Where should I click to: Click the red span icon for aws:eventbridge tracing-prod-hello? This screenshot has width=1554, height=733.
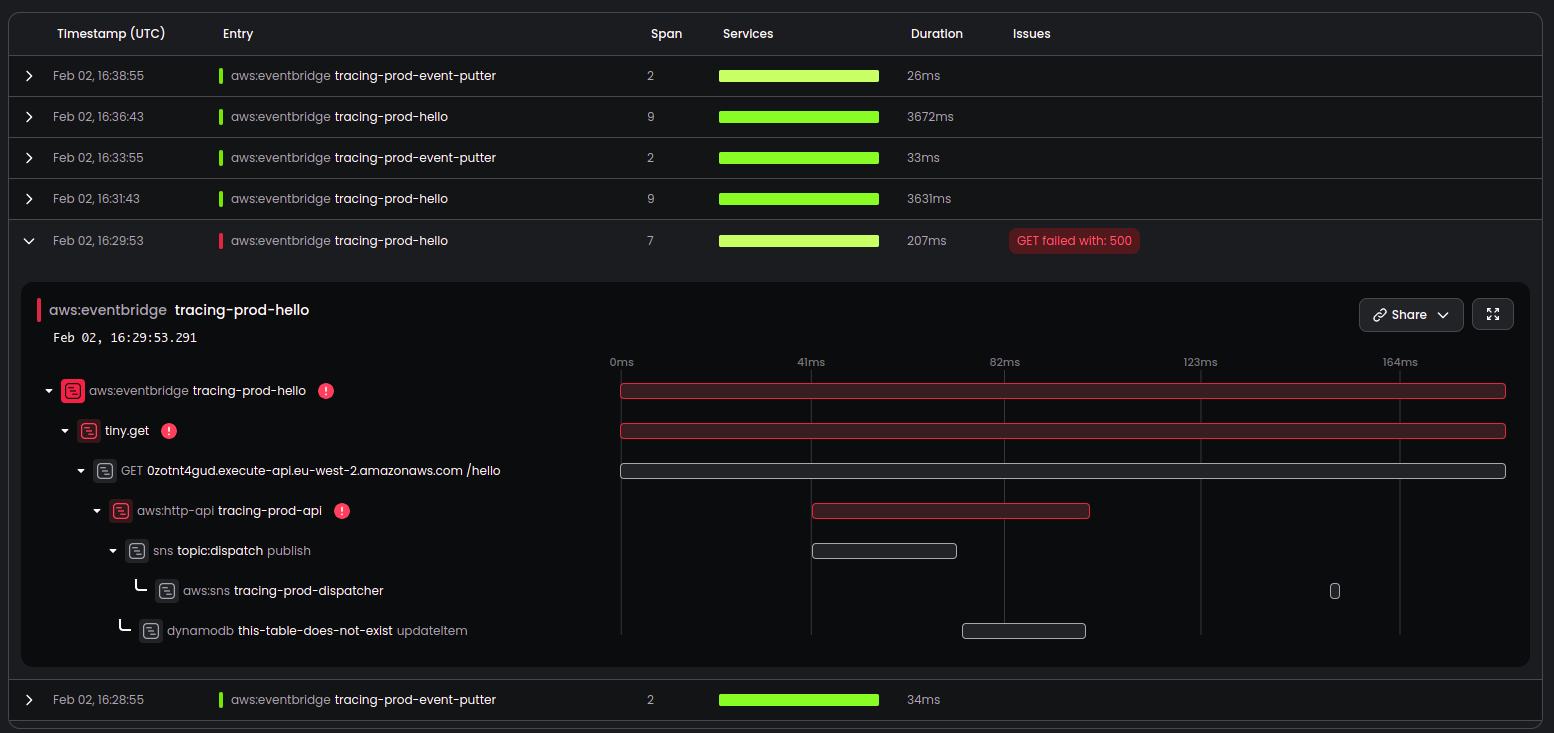coord(73,391)
